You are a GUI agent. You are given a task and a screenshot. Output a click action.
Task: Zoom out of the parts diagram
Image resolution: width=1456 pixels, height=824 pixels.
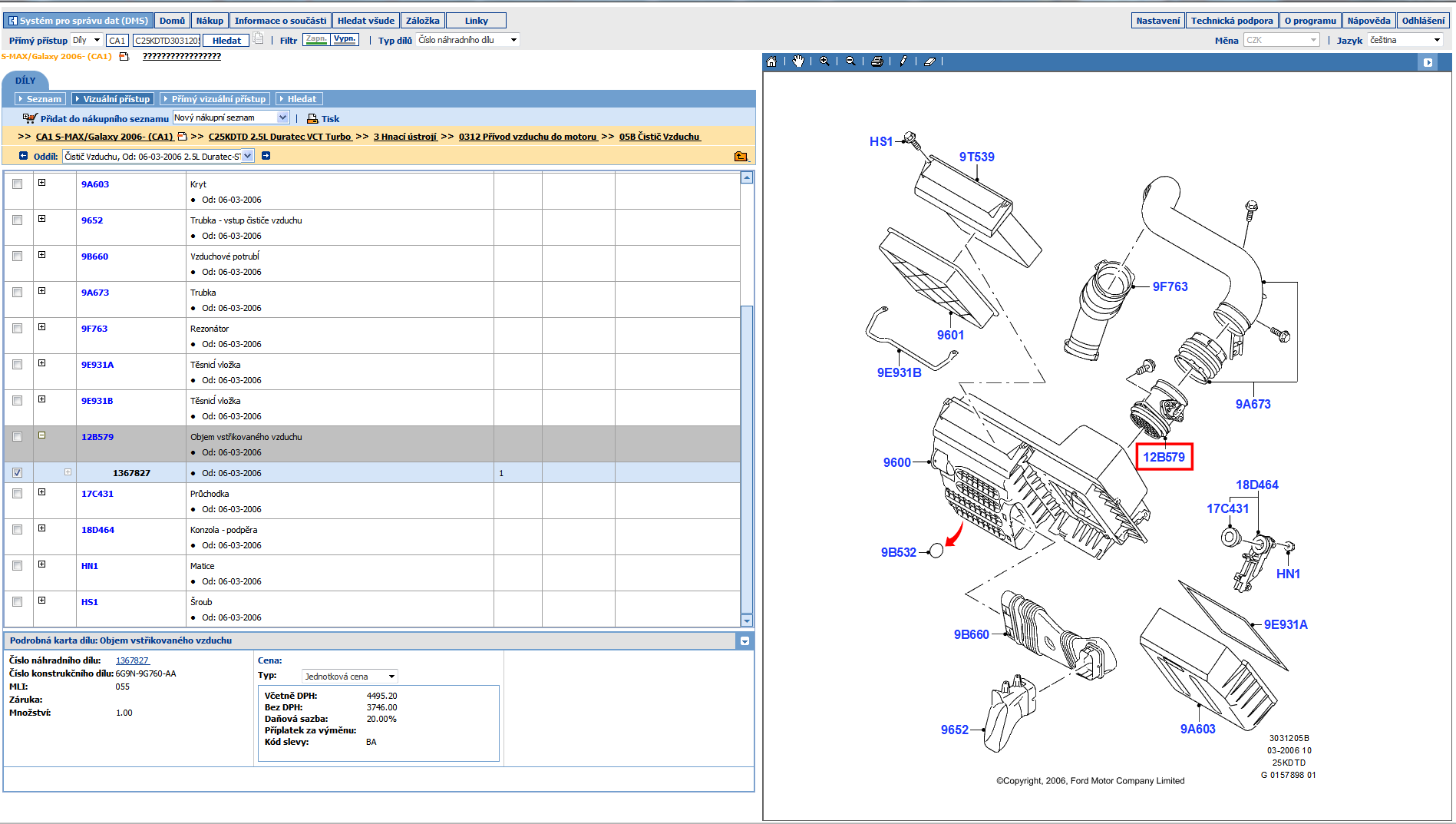850,61
